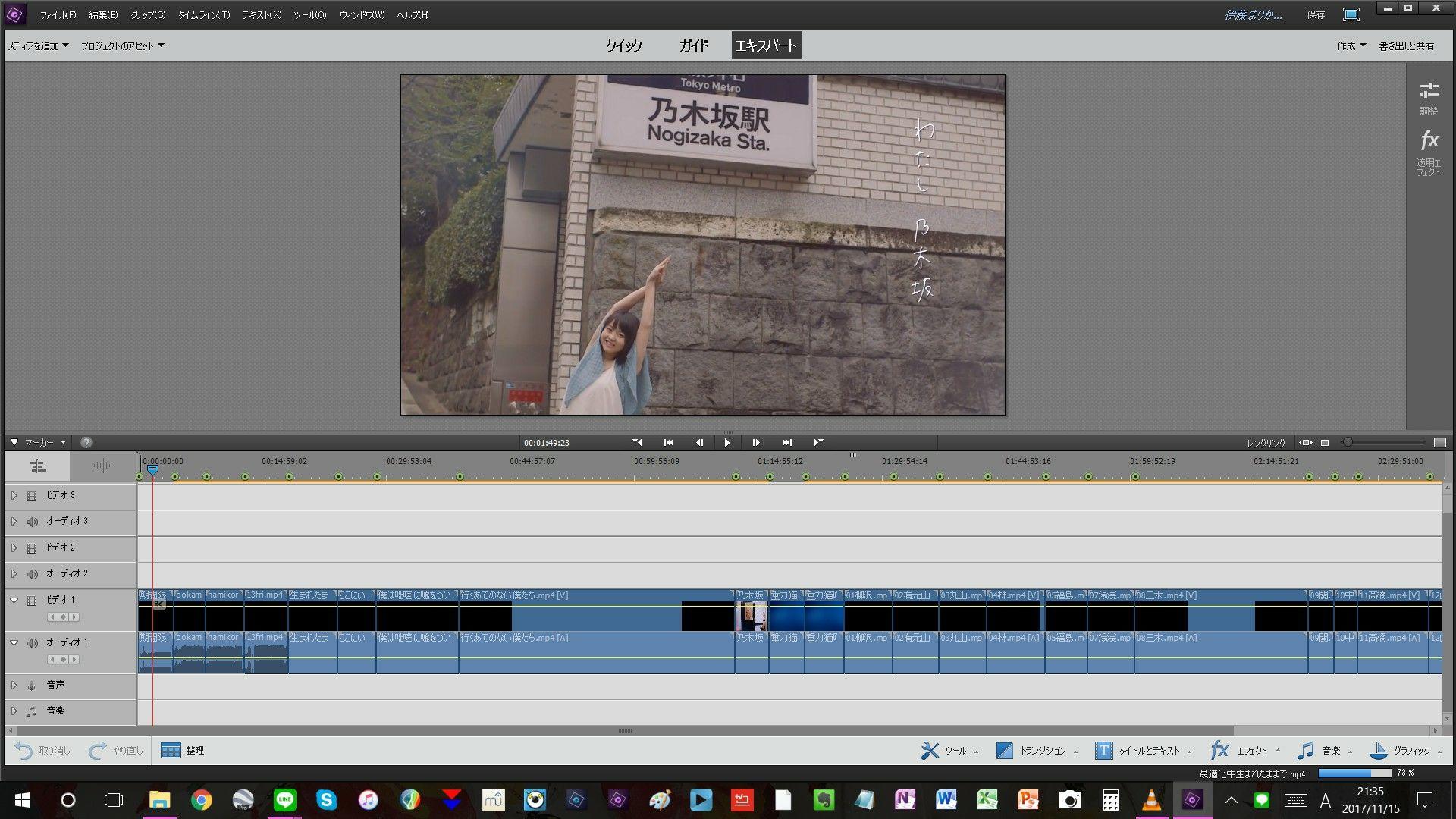The image size is (1456, 819).
Task: Switch to ガイド mode tab
Action: [x=694, y=45]
